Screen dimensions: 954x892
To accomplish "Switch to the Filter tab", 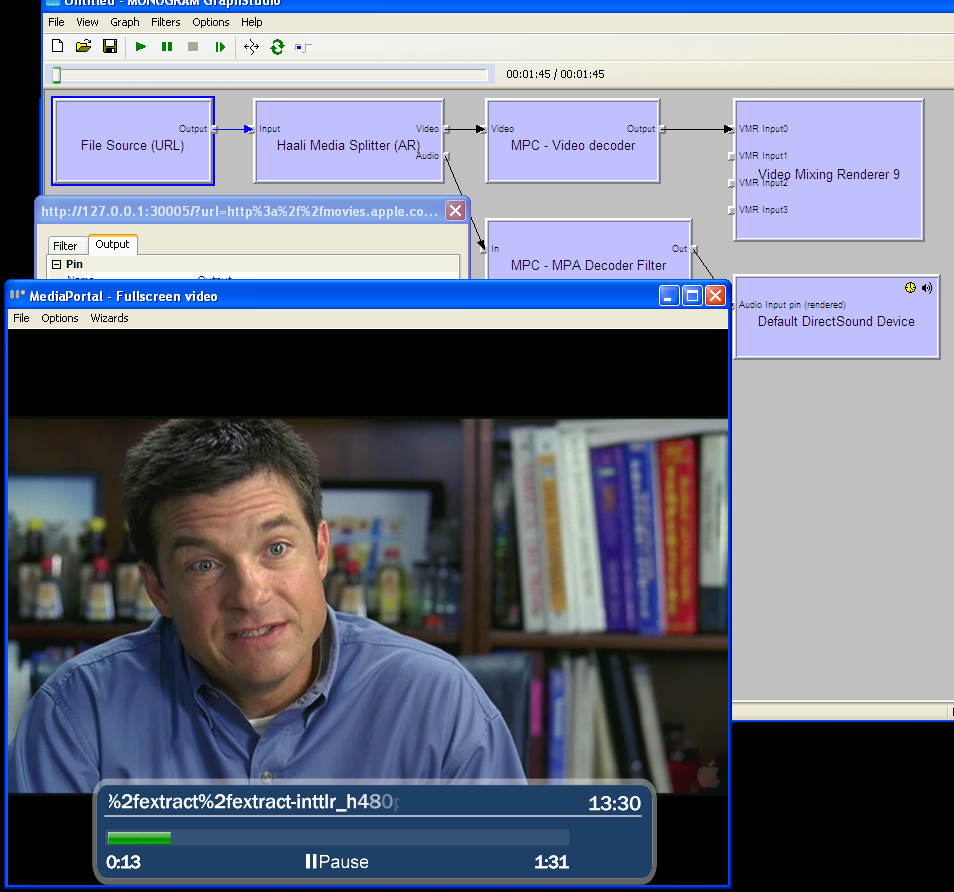I will click(65, 245).
